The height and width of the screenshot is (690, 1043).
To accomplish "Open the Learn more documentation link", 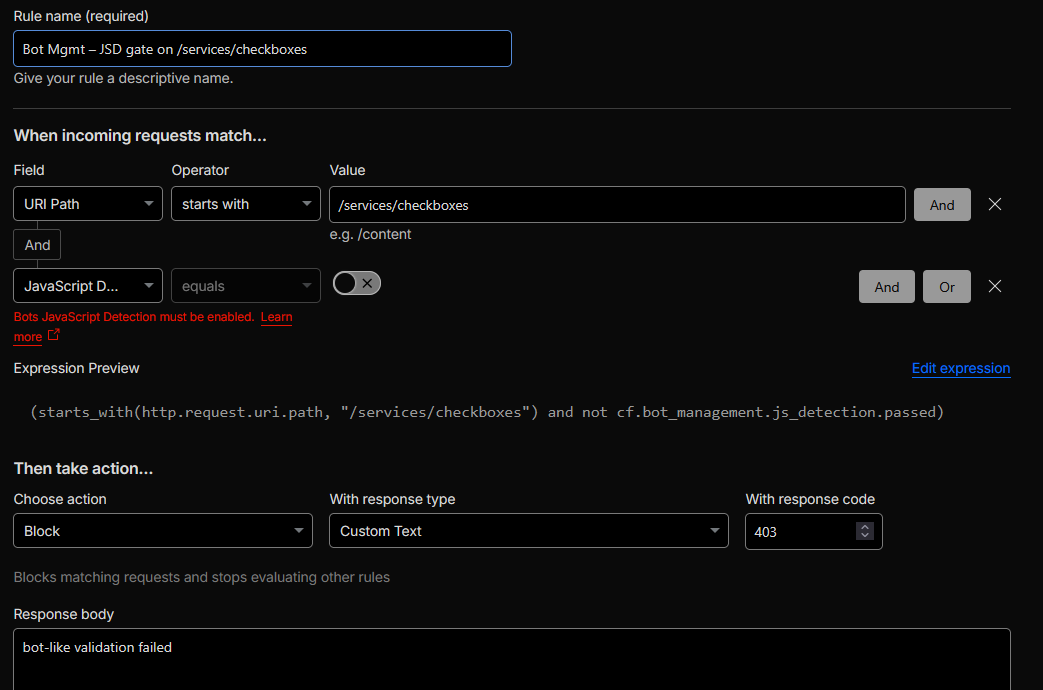I will tap(276, 317).
